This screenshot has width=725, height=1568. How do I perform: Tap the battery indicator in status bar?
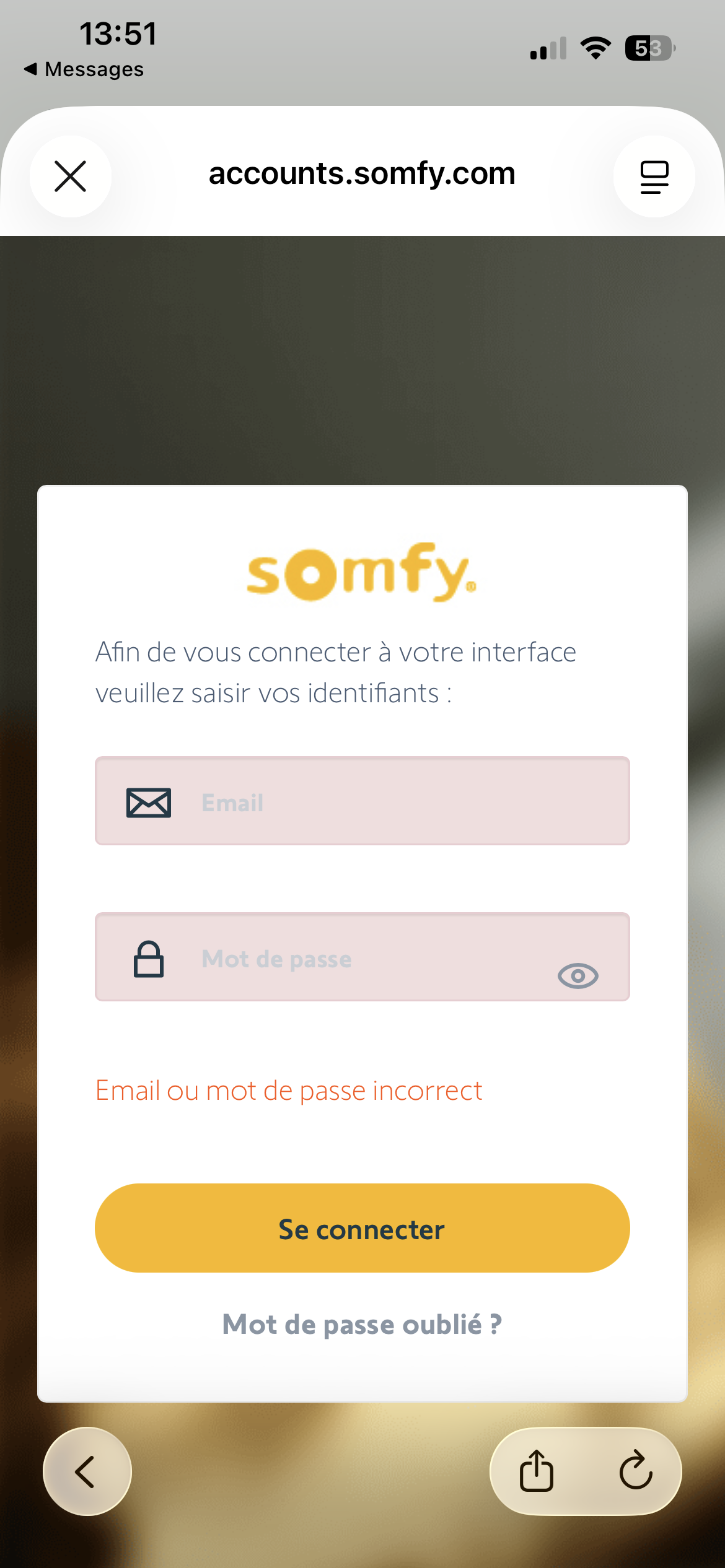pos(649,48)
